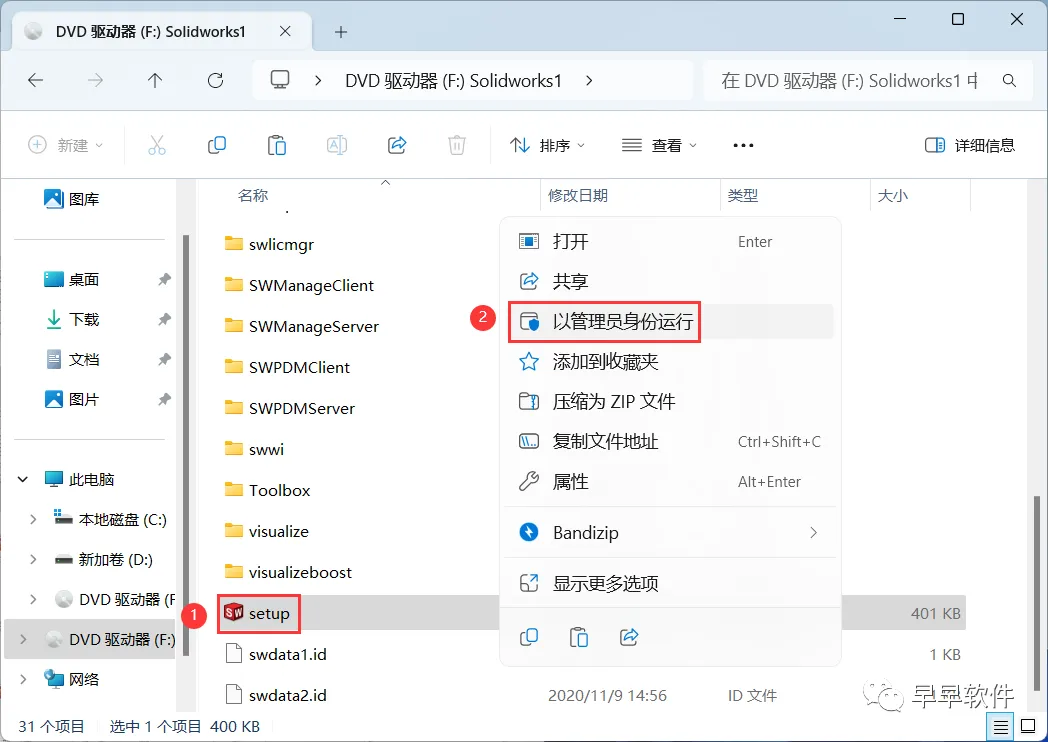
Task: Click the search magnifier icon
Action: coord(1009,81)
